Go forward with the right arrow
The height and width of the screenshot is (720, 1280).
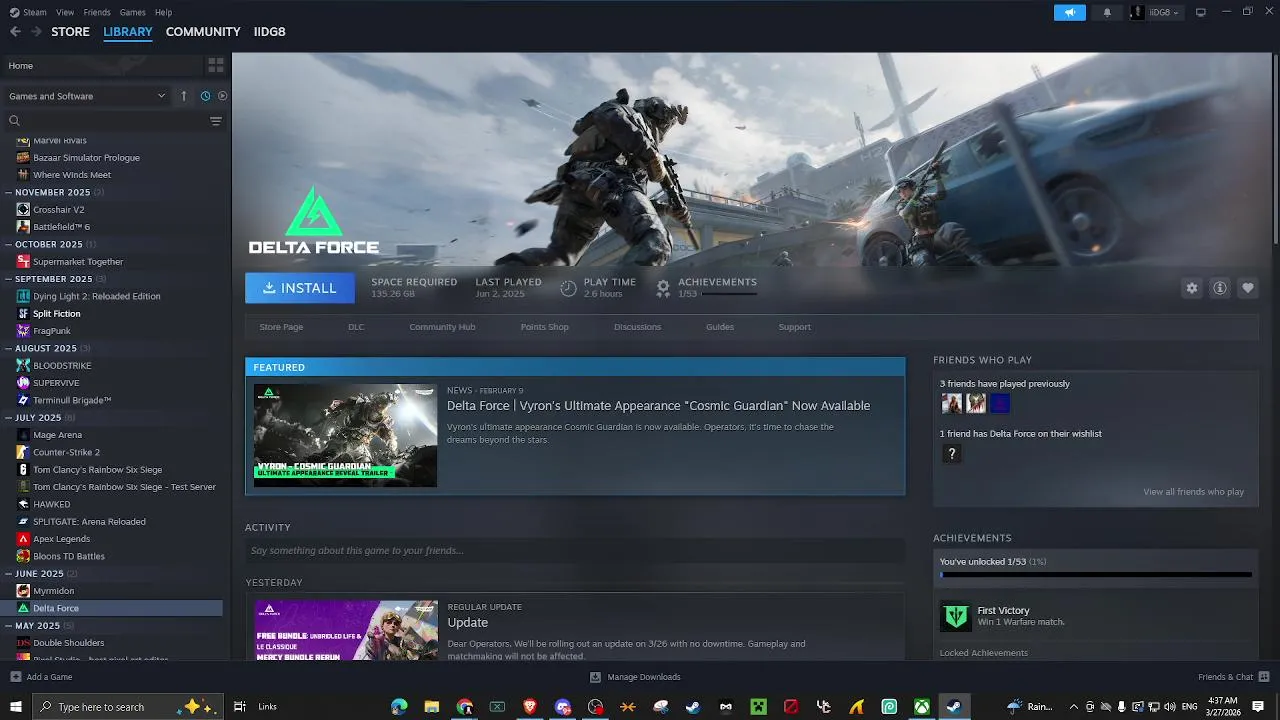coord(36,32)
